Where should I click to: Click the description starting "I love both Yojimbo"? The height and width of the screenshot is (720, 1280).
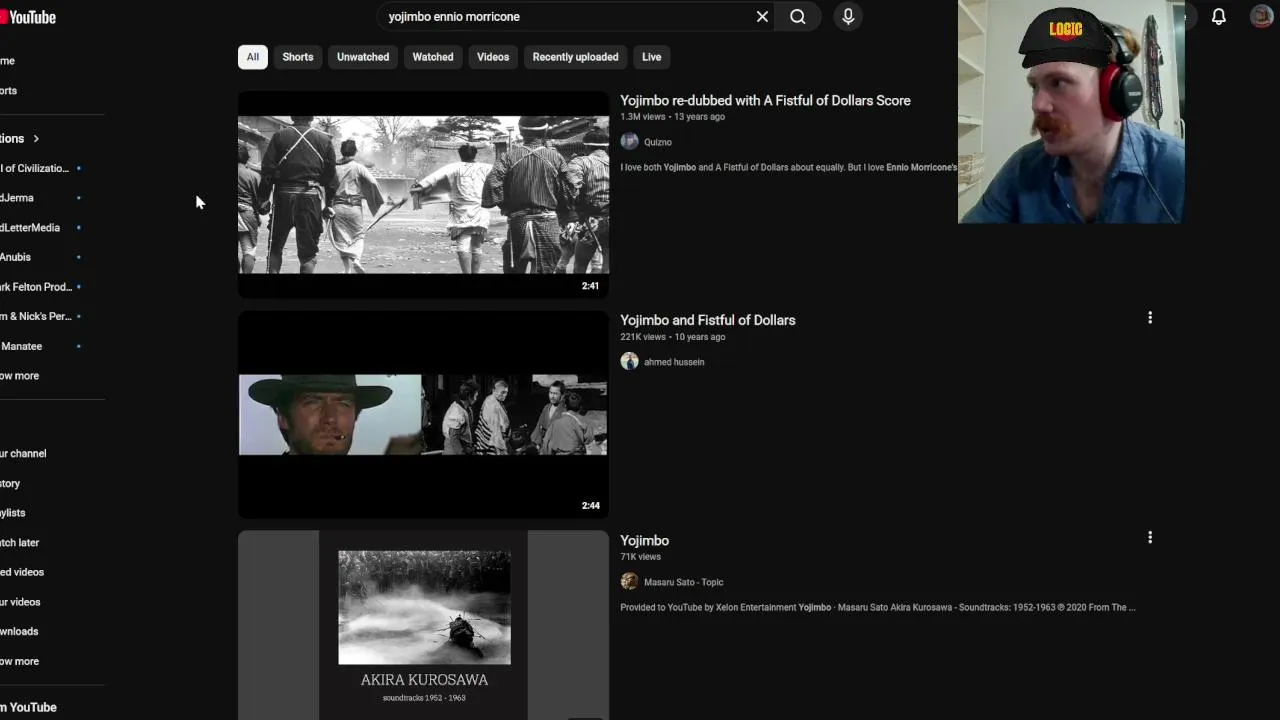(789, 167)
